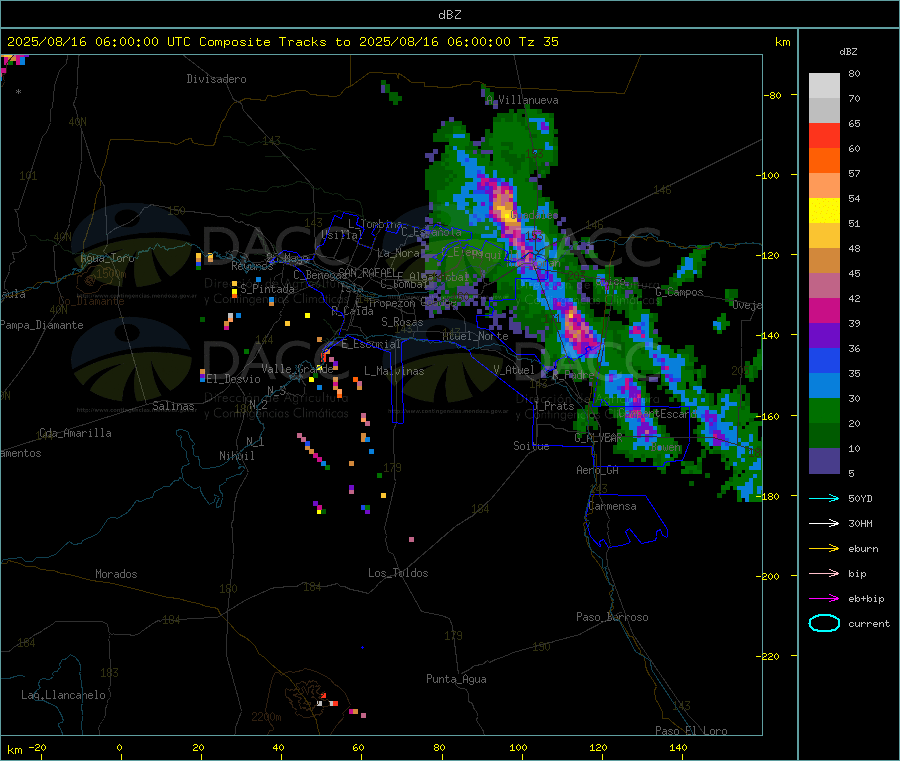Screen dimensions: 900x761
Task: Click the magenta eb+bip arrow symbol
Action: tap(824, 599)
